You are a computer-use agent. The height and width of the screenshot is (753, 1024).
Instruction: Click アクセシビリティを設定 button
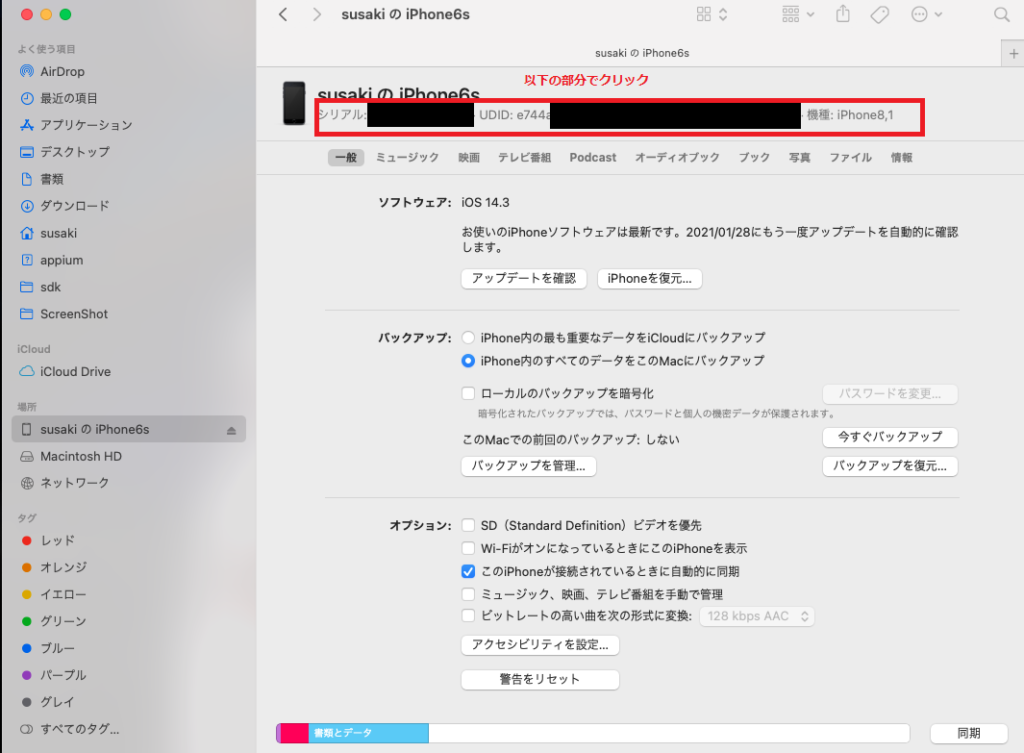coord(540,645)
